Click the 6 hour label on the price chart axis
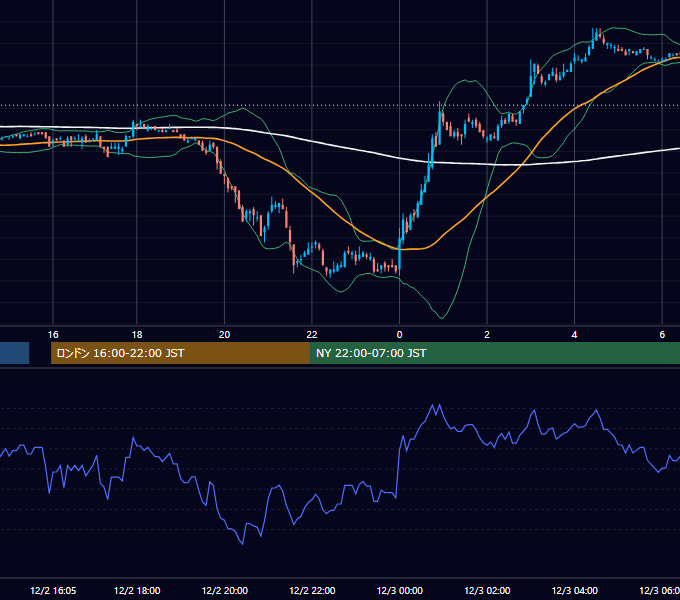680x600 pixels. (x=662, y=335)
